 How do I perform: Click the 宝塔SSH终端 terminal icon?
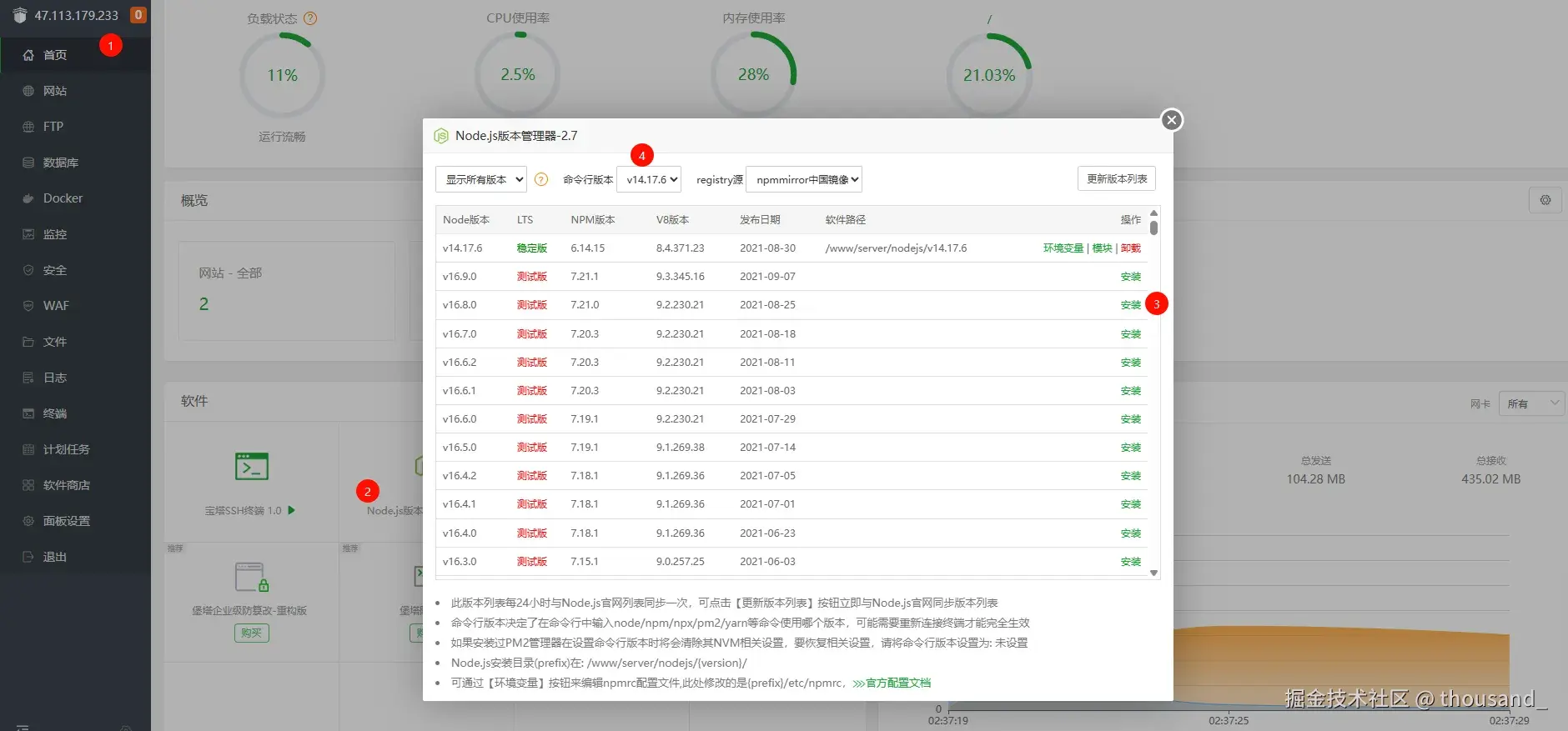click(x=252, y=467)
